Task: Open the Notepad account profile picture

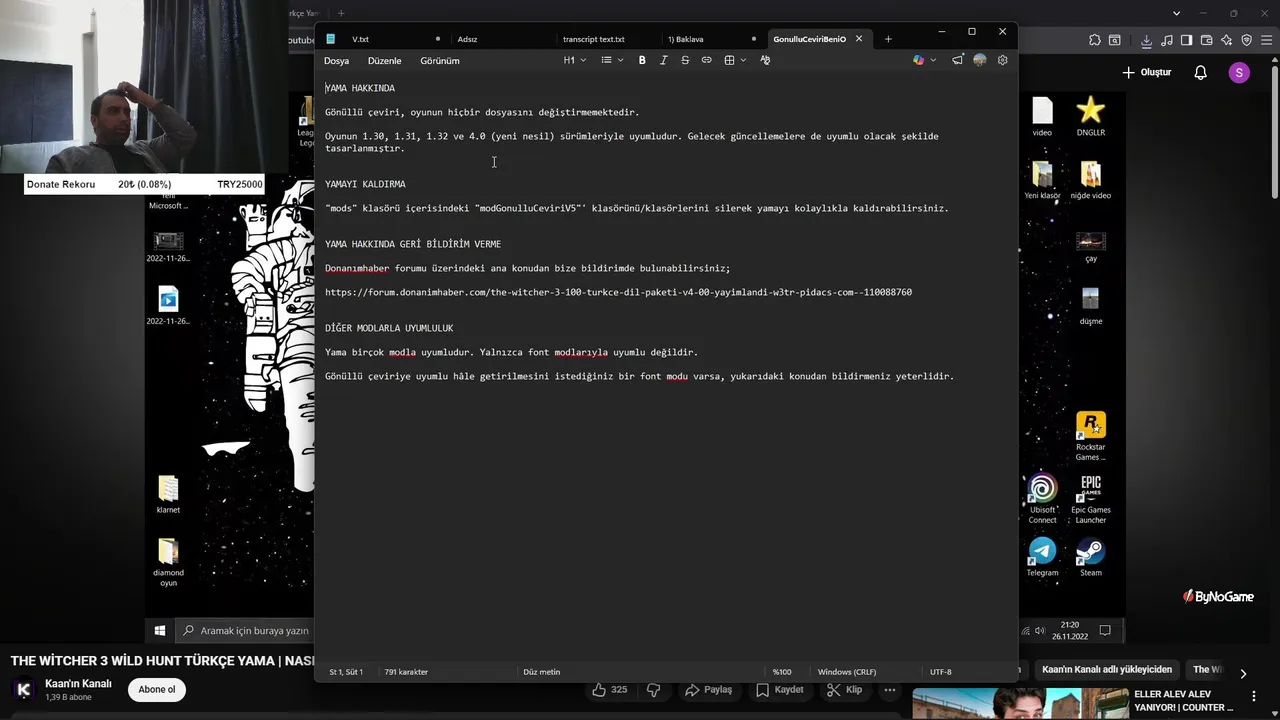Action: coord(980,60)
